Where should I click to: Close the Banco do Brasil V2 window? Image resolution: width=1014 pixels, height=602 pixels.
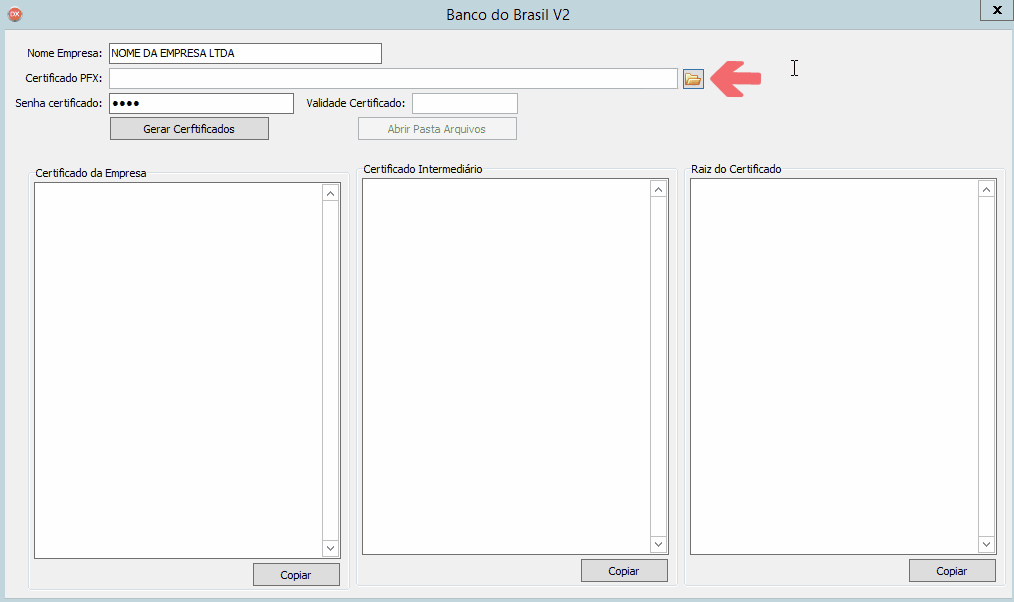(x=997, y=10)
